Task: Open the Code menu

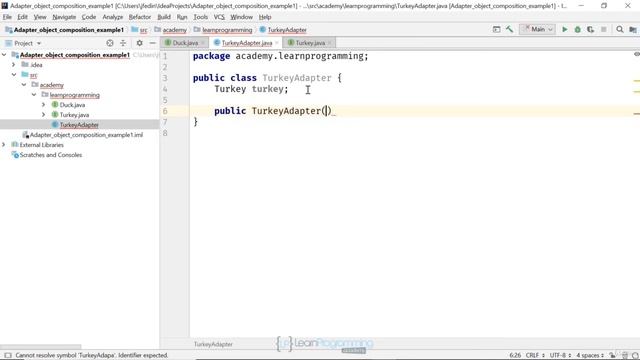Action: (x=89, y=17)
